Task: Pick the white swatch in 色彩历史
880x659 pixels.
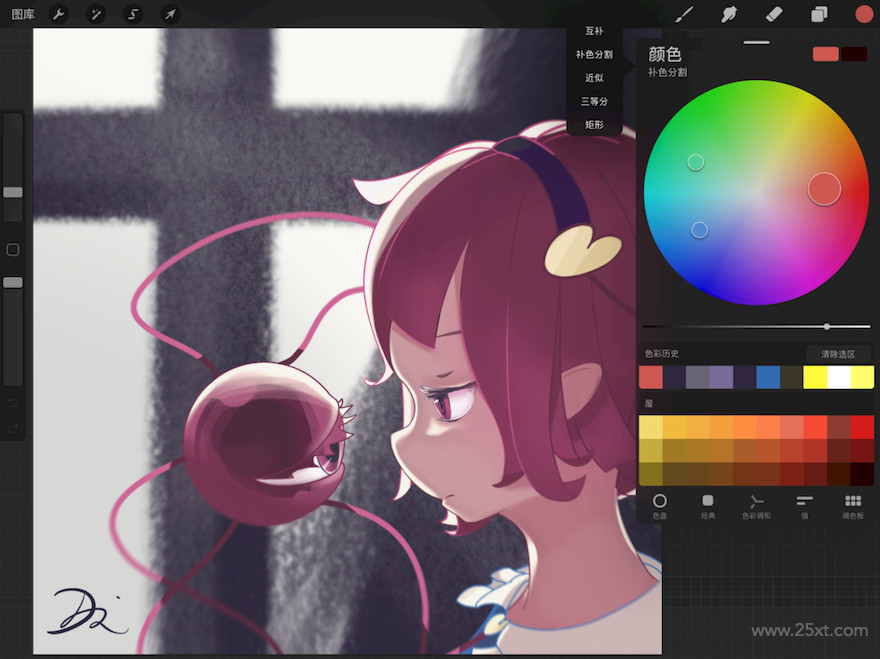Action: [x=838, y=377]
